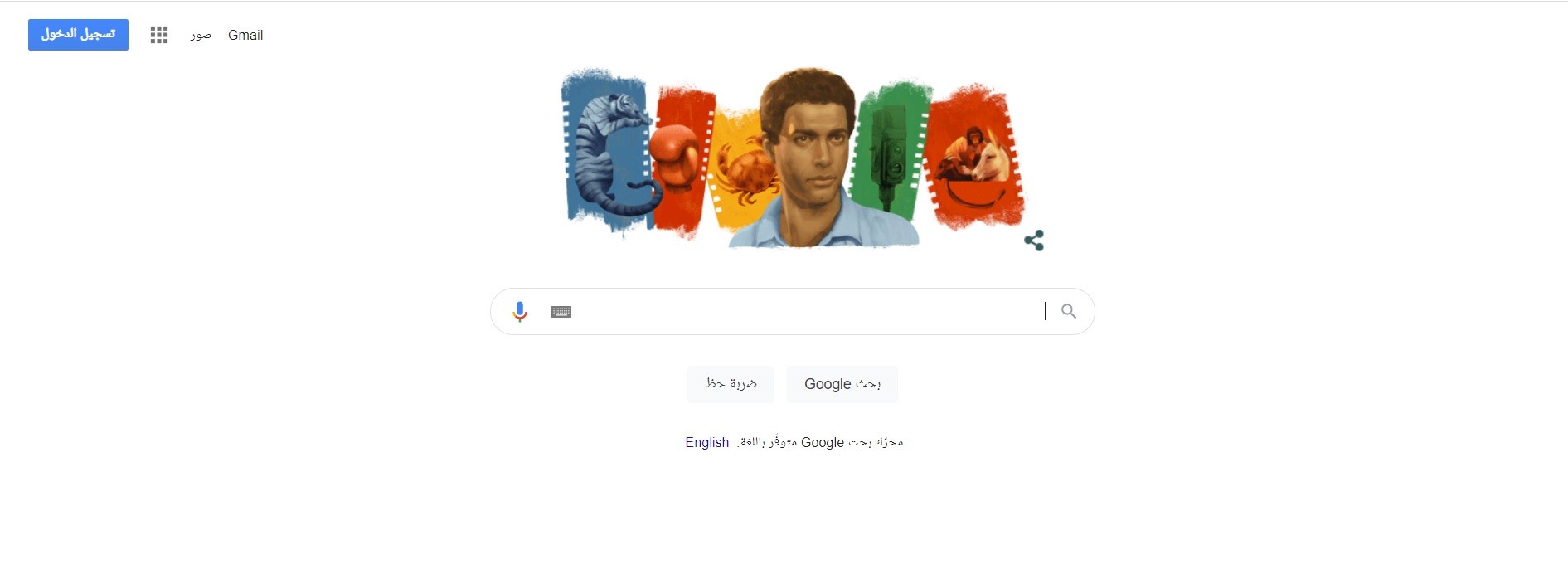Click the ضربة حظ lucky button
The width and height of the screenshot is (1568, 569).
[x=731, y=384]
